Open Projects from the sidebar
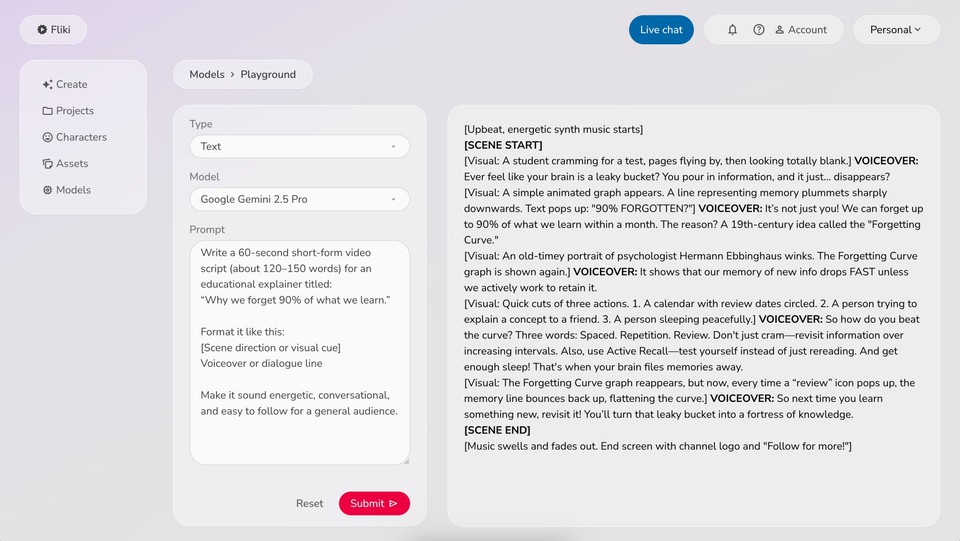This screenshot has height=541, width=960. [x=68, y=111]
